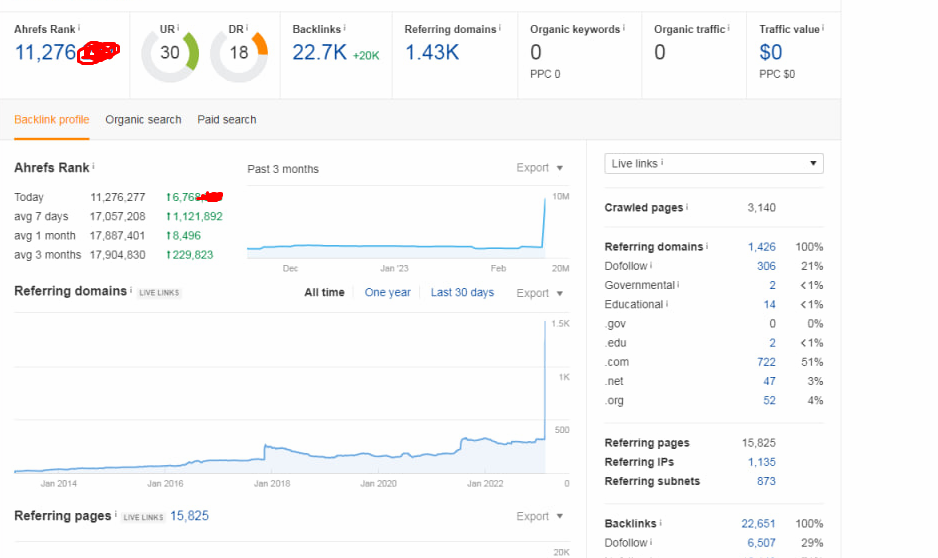Open the Live links dropdown
This screenshot has width=938, height=558.
[714, 163]
